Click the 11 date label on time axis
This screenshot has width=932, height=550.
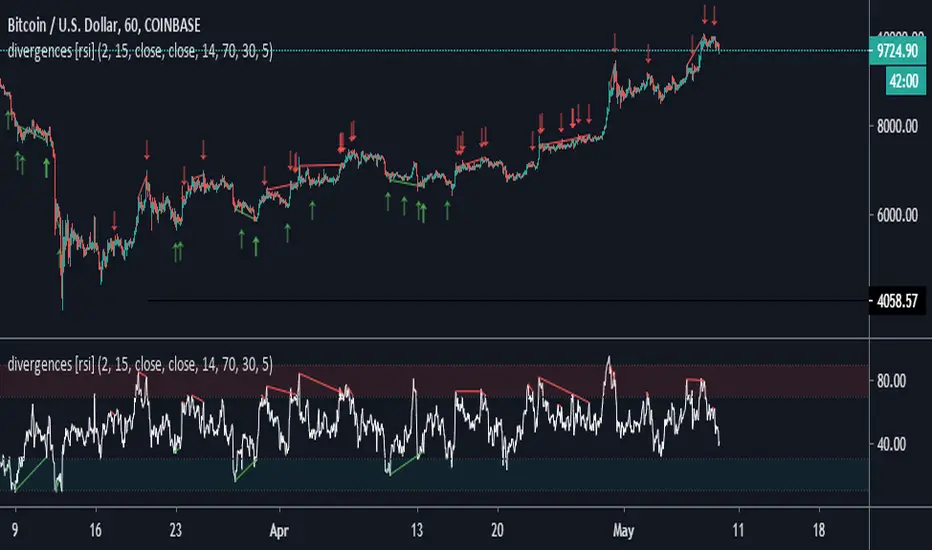coord(738,530)
